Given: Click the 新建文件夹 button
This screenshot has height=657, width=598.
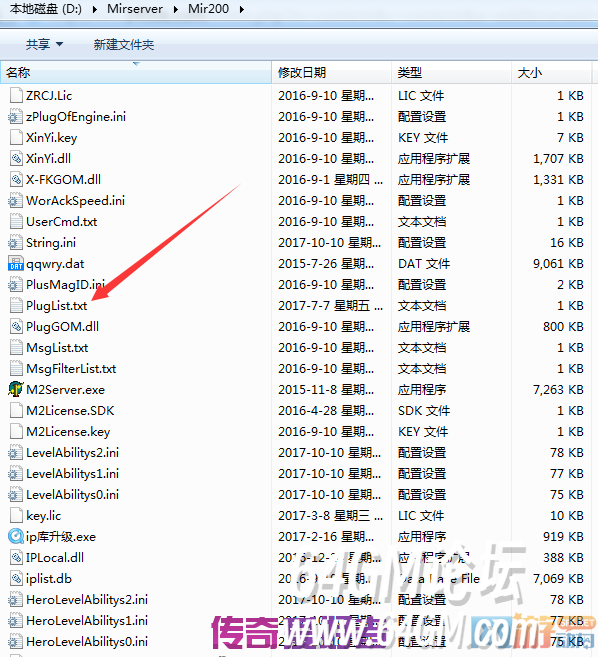Looking at the screenshot, I should tap(124, 44).
